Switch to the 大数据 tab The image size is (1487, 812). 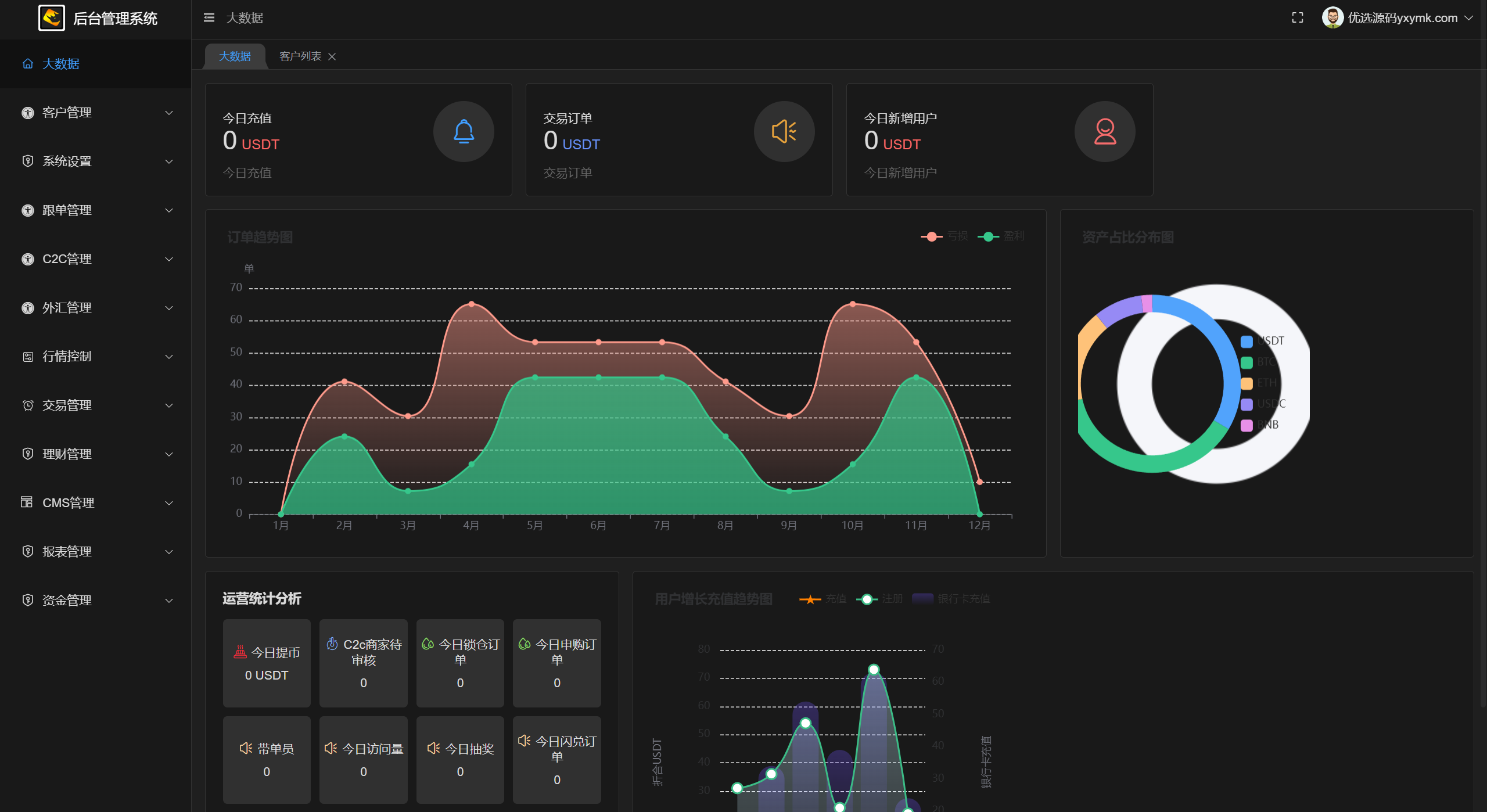(x=235, y=56)
